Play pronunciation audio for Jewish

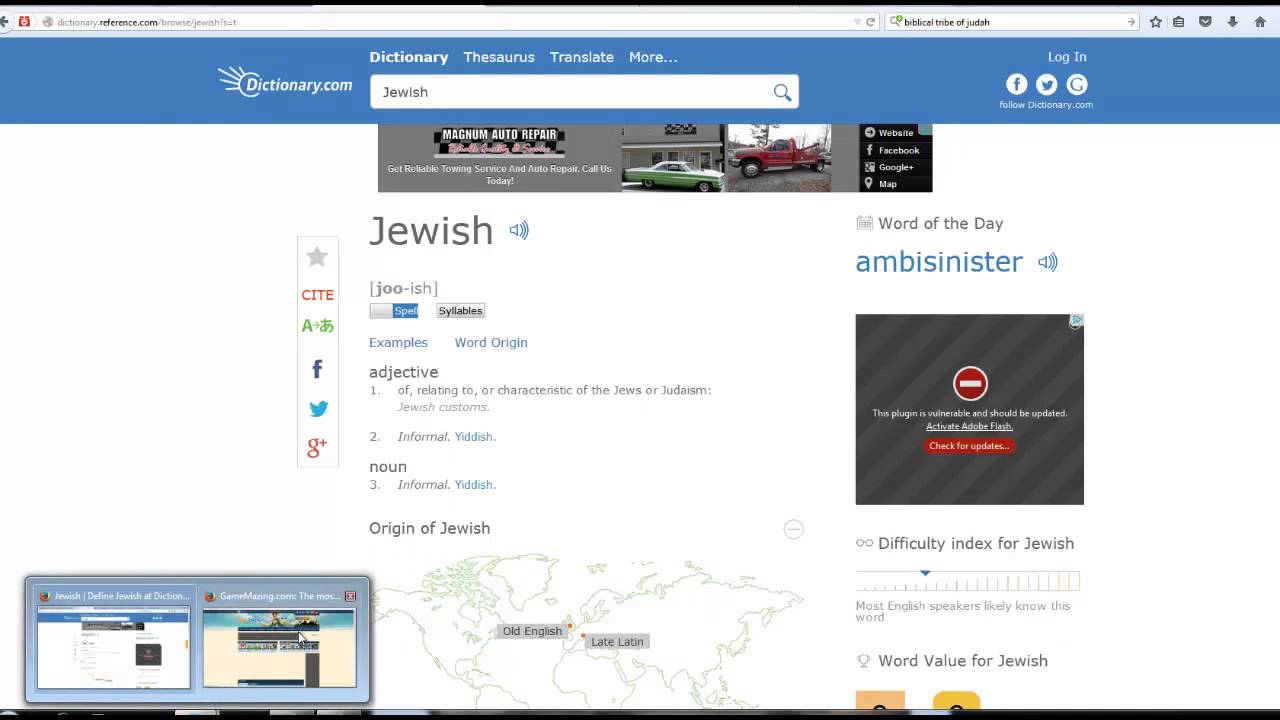(518, 230)
